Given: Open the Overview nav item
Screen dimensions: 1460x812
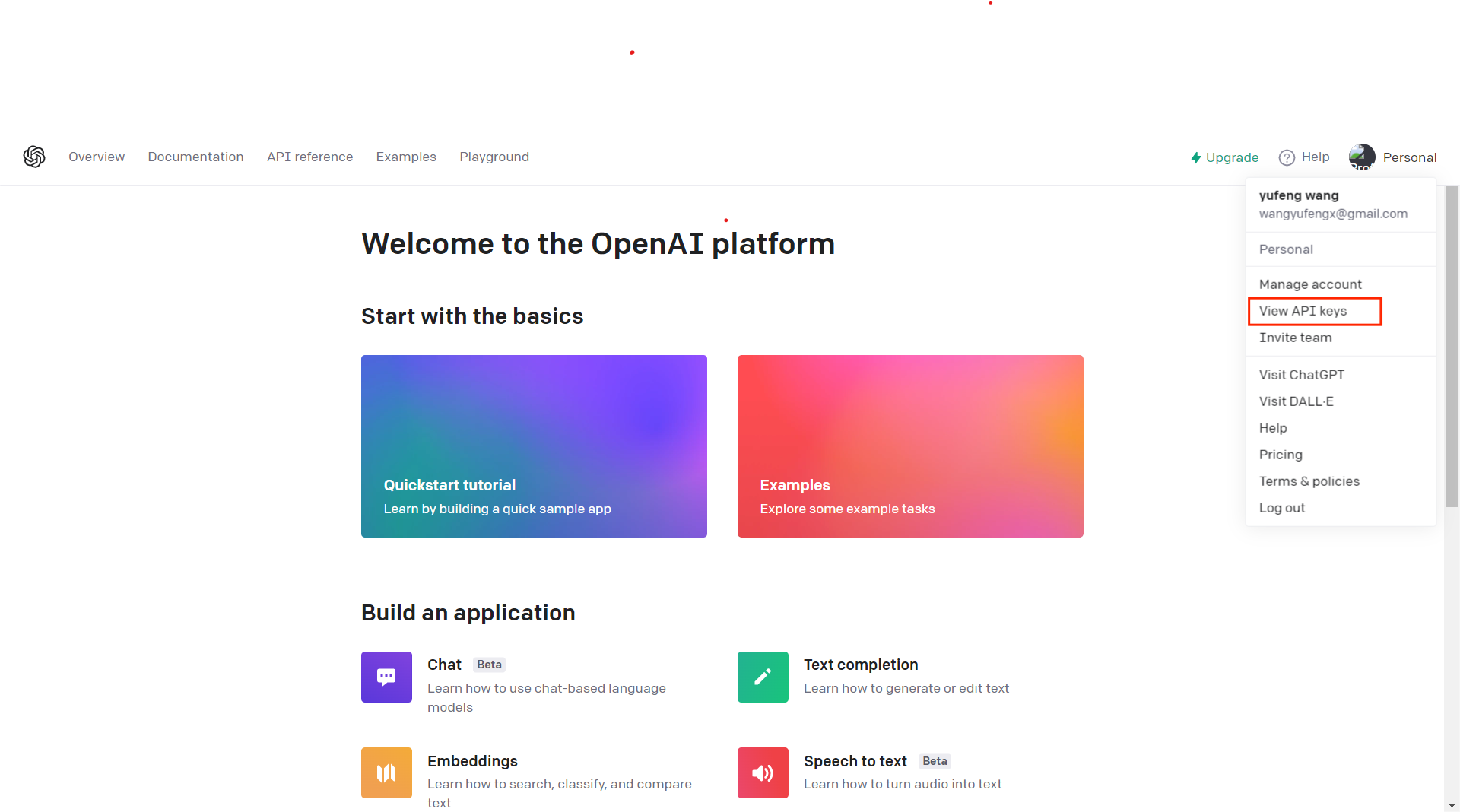Looking at the screenshot, I should point(97,157).
